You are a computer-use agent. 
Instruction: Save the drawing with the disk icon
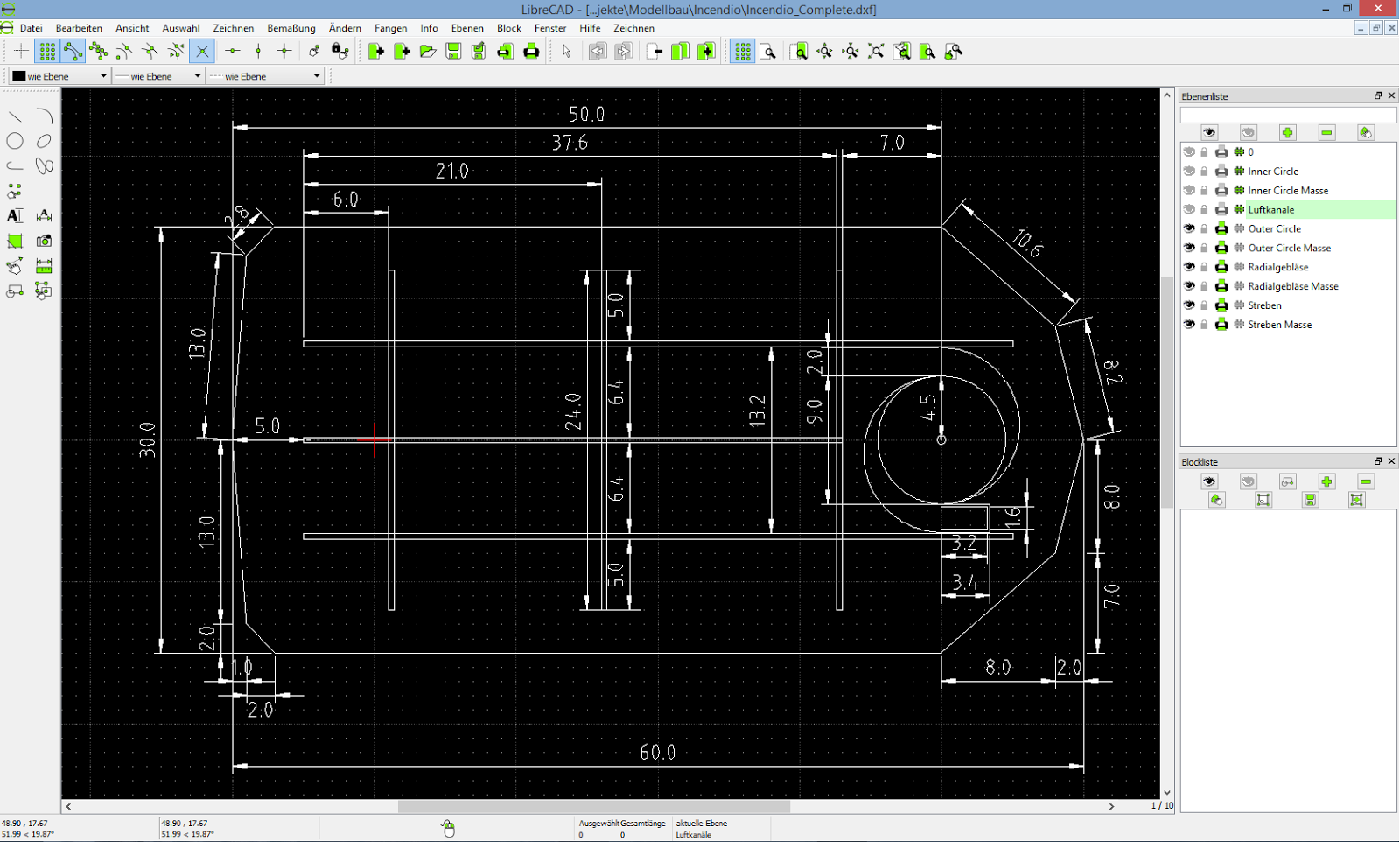(453, 52)
